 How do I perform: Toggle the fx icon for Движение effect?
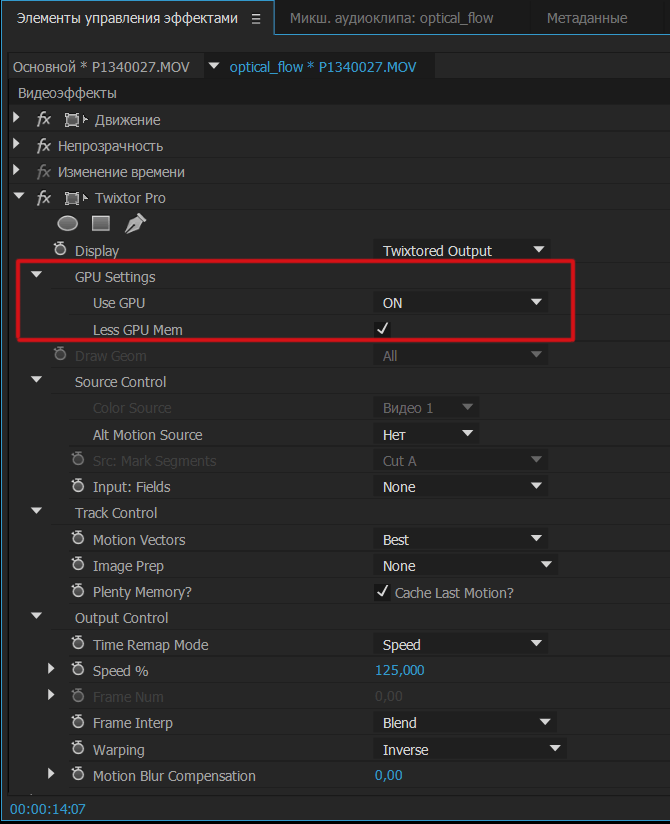[x=44, y=120]
